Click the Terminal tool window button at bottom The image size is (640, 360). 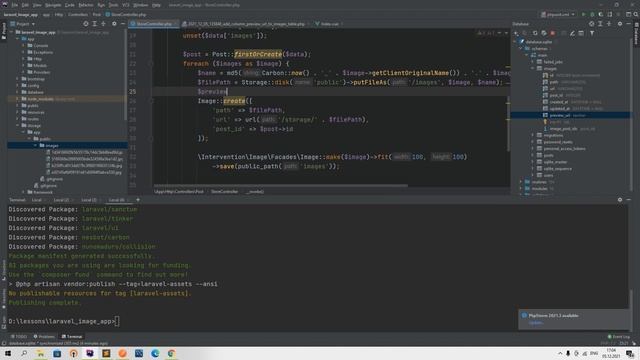pos(72,336)
